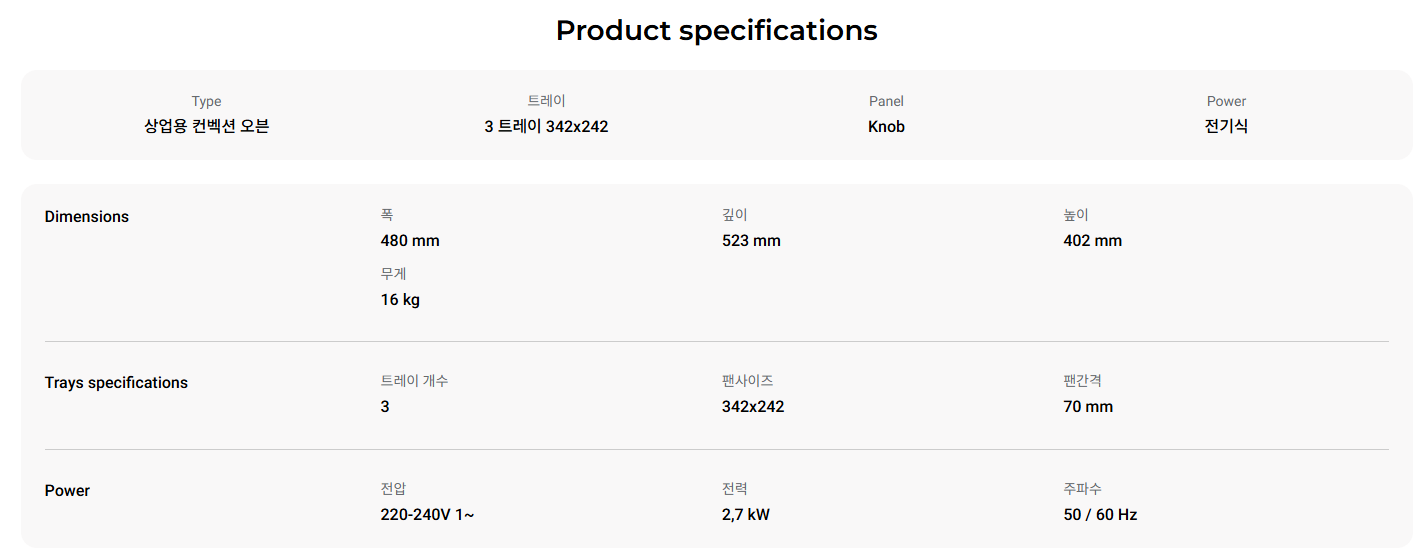Select the 2,7 kW power value

click(746, 515)
